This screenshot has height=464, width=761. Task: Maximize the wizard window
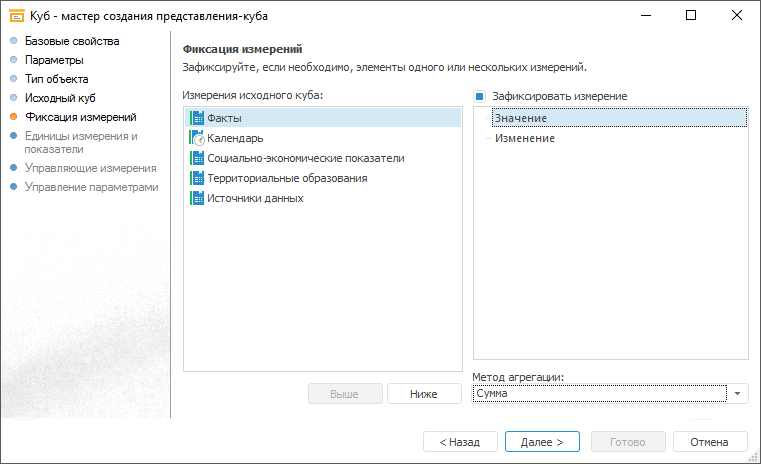click(x=691, y=16)
